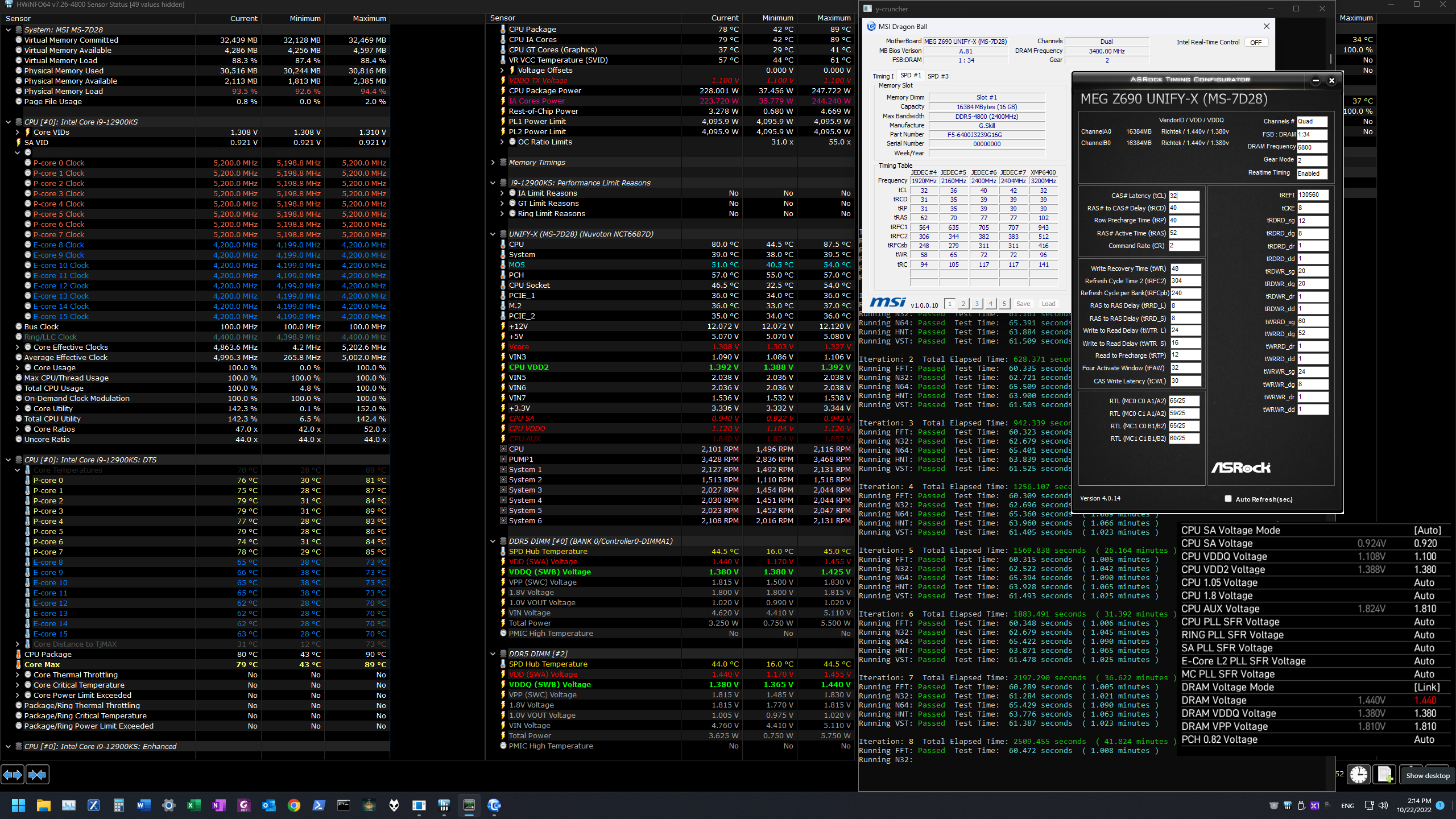Open Excel from the taskbar
The height and width of the screenshot is (819, 1456).
tap(193, 805)
